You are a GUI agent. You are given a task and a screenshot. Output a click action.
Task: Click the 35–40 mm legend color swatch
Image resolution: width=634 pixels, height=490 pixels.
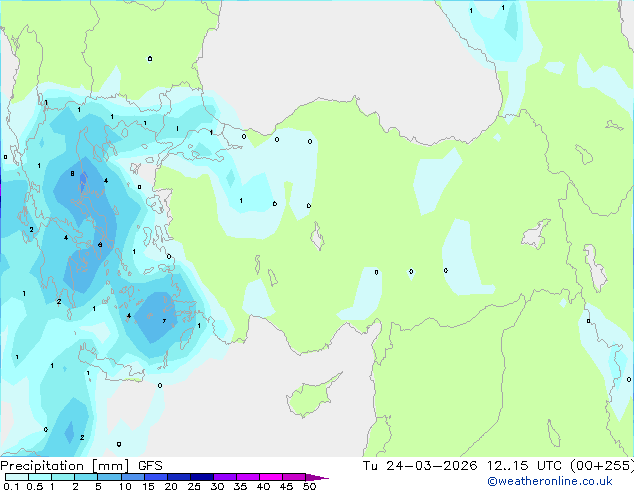247,477
